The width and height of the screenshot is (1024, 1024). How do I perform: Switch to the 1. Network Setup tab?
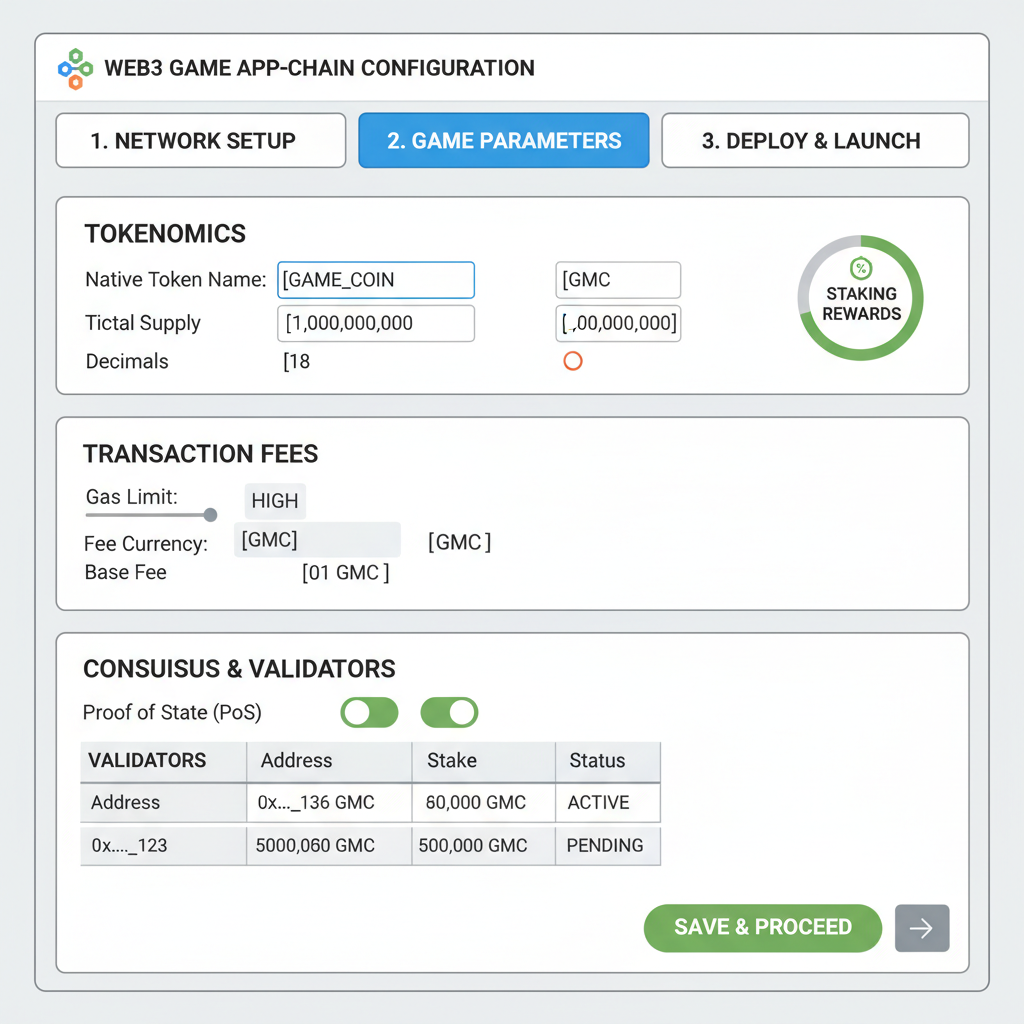pos(200,140)
